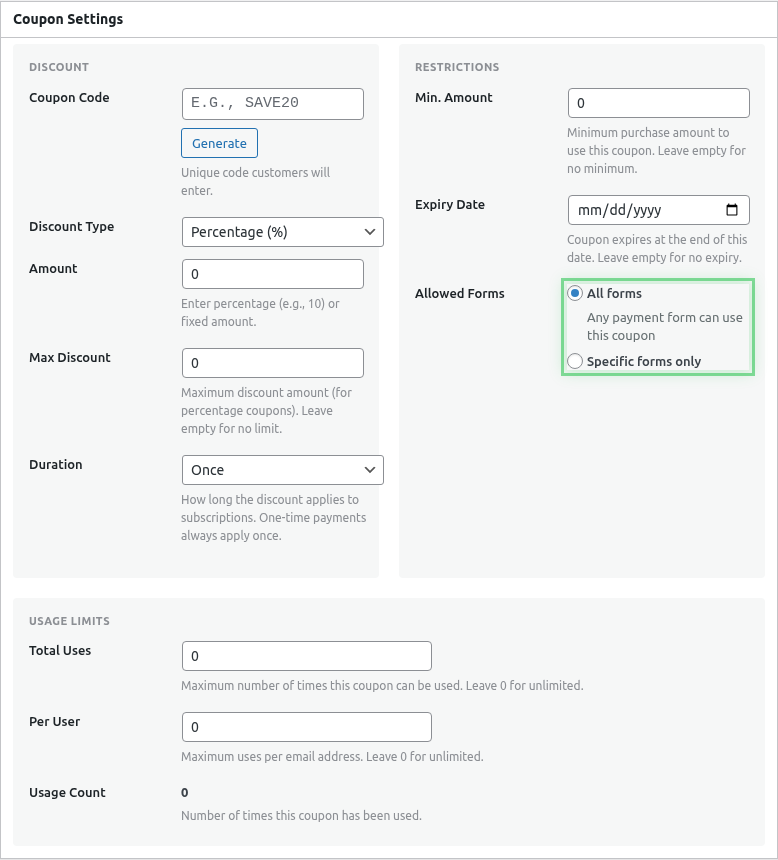
Task: Click inside the Expiry Date field
Action: (x=650, y=210)
